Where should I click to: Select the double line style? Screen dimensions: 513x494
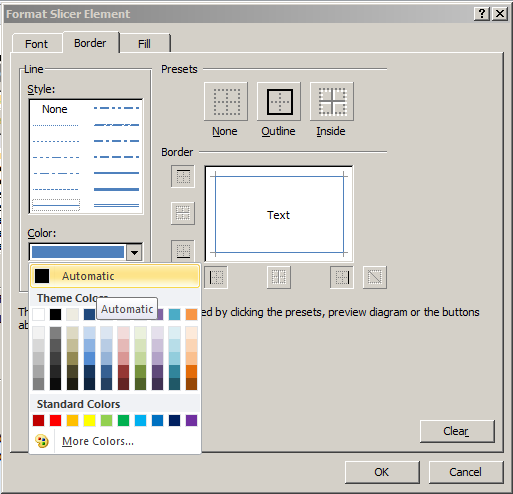(x=116, y=206)
